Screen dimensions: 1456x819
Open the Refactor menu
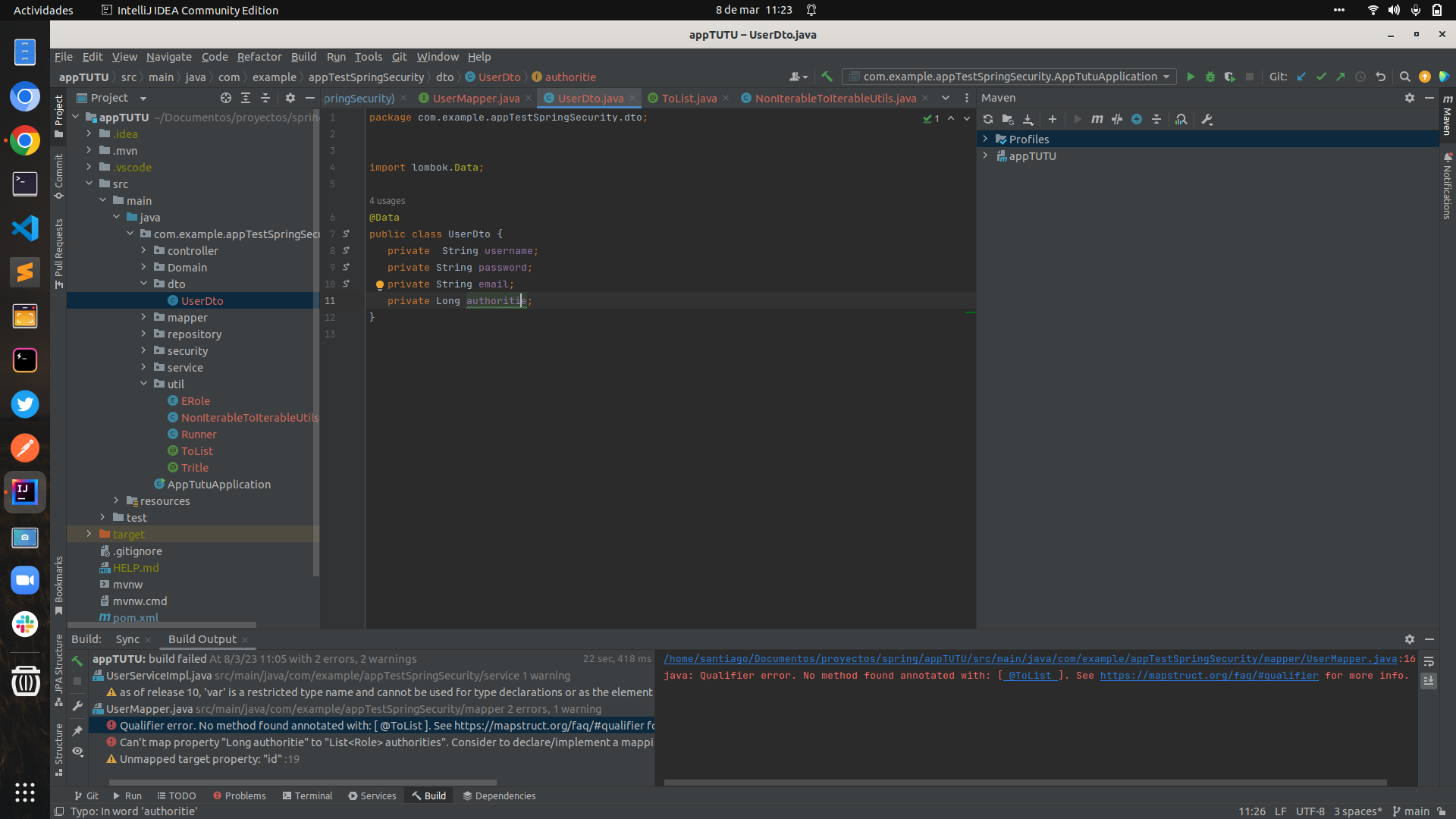pos(259,57)
